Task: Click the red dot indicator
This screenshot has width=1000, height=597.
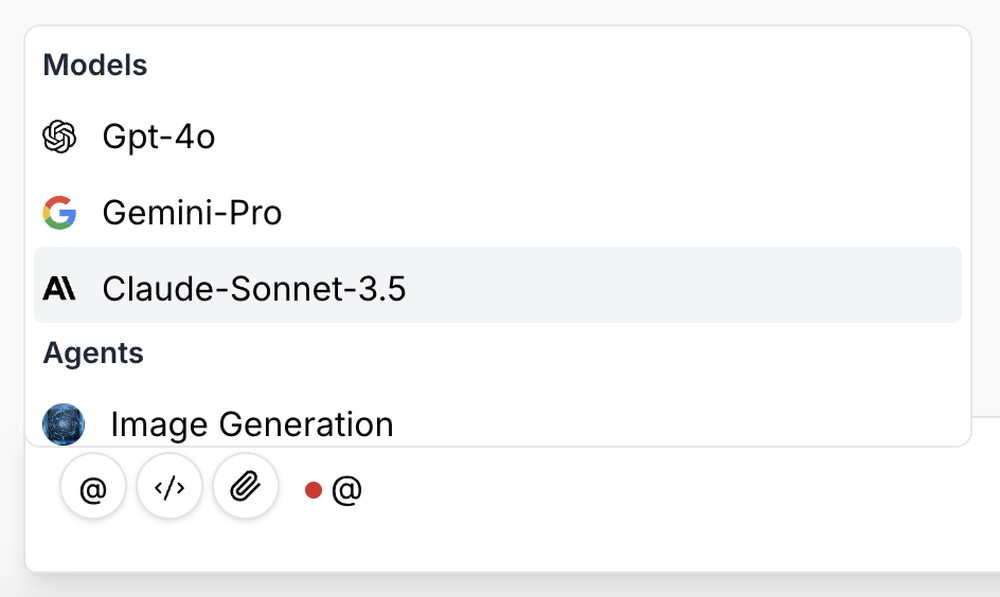Action: (313, 490)
